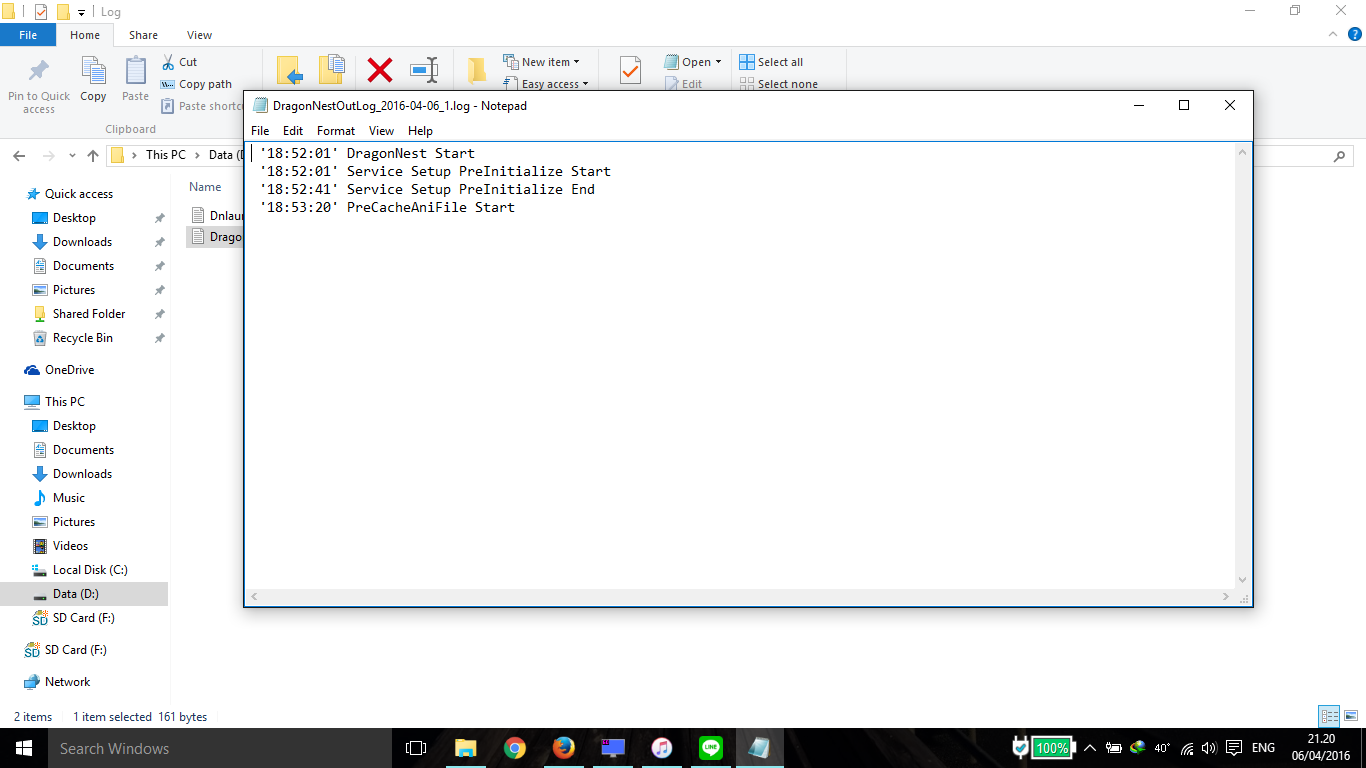Select This PC in navigation pane
This screenshot has width=1366, height=768.
tap(64, 402)
